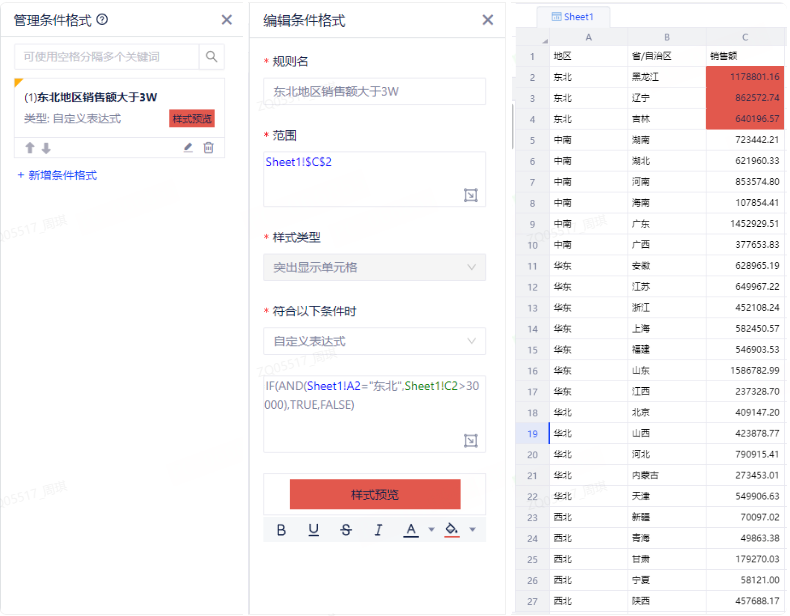Screen dimensions: 790x616
Task: Click the pencil edit icon for the rule
Action: coord(188,148)
